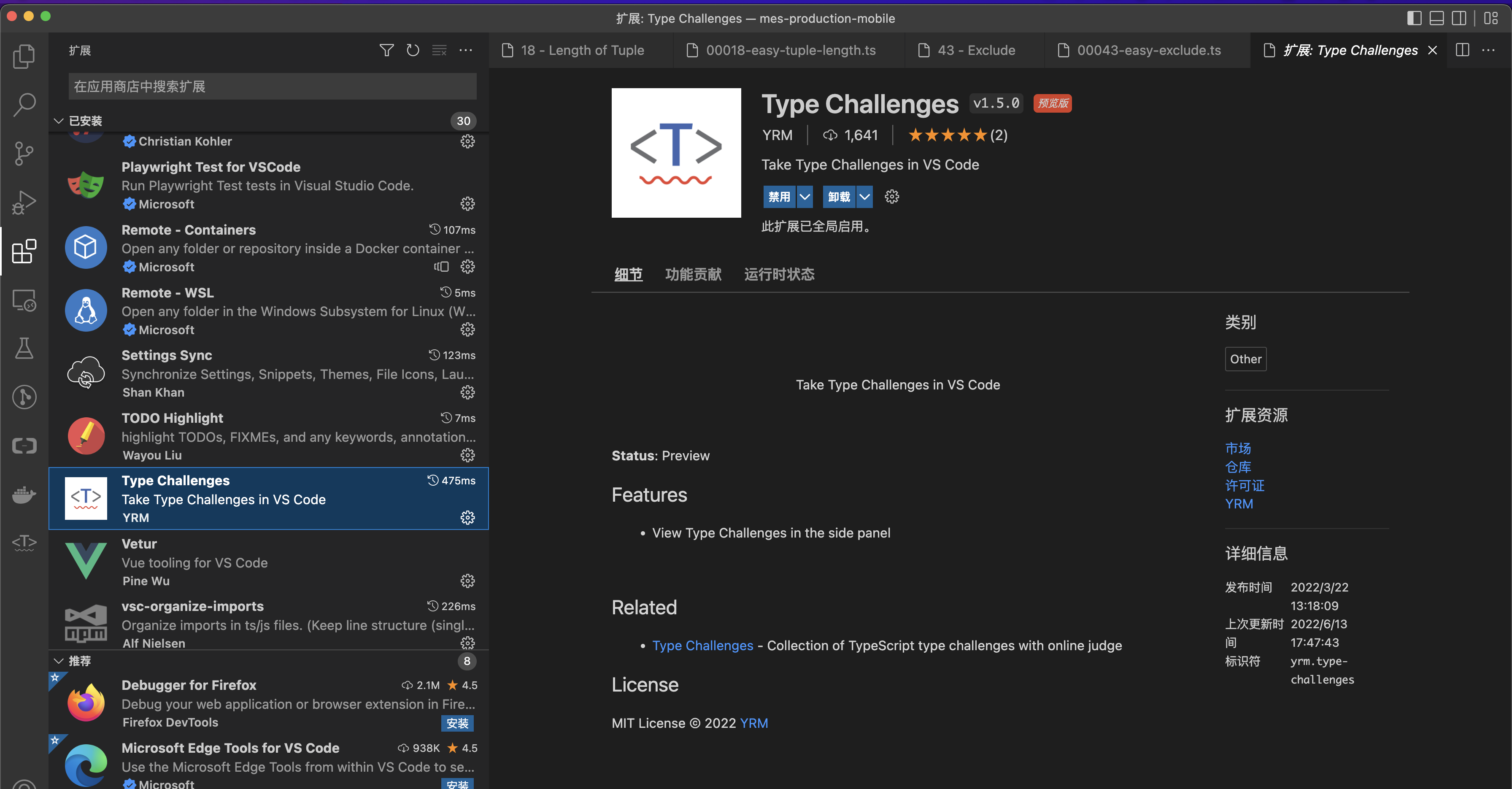Open YRM link under extension resources
The image size is (1512, 789).
1239,504
